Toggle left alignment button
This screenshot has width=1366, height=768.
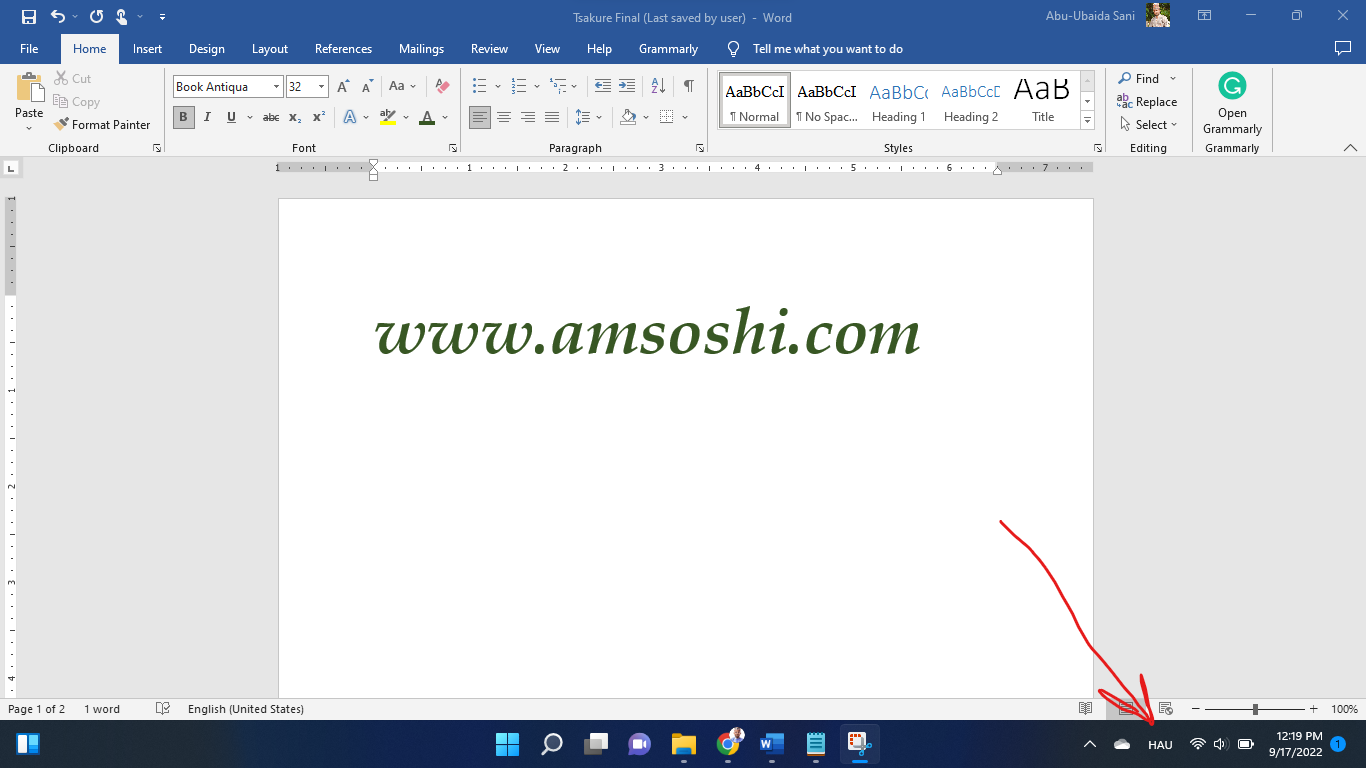(x=480, y=117)
